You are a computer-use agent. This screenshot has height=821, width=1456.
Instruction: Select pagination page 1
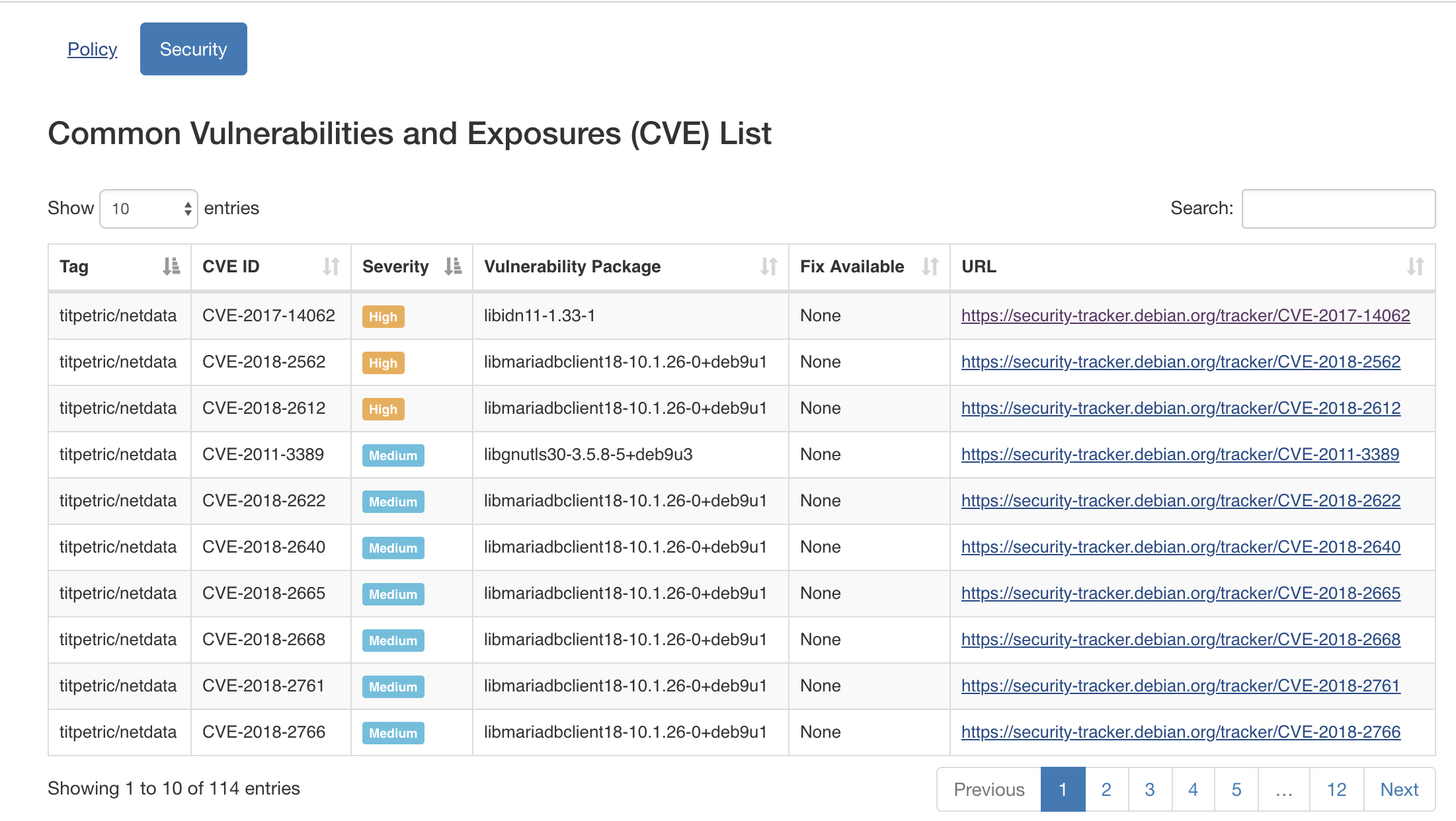point(1063,789)
